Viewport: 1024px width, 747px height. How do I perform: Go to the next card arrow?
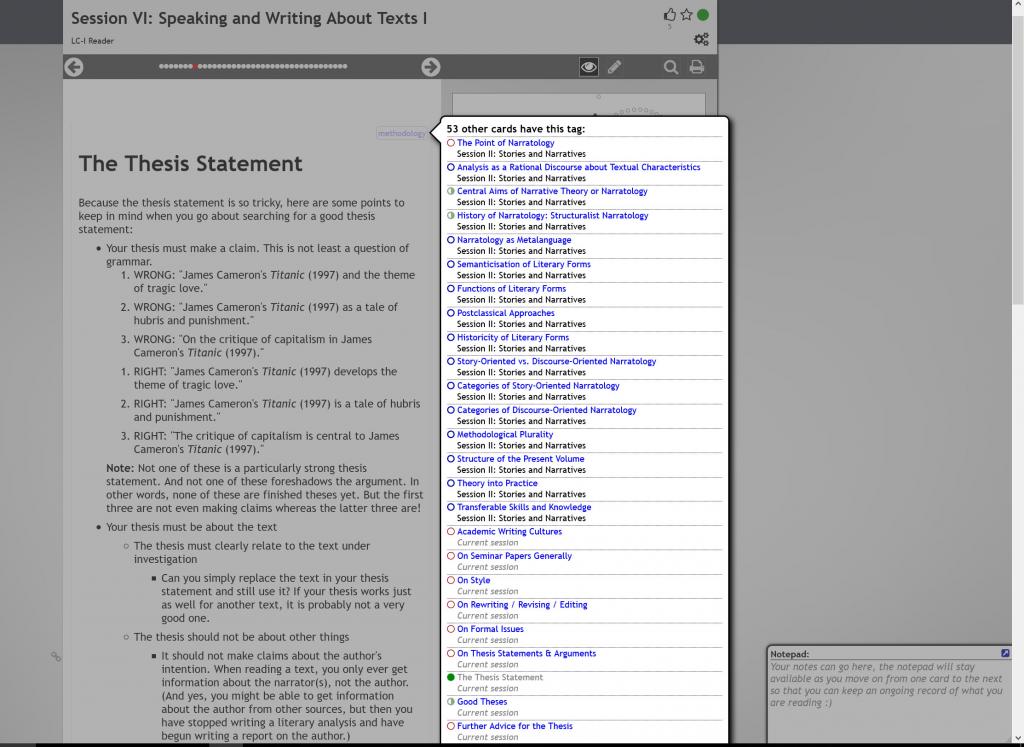tap(430, 67)
